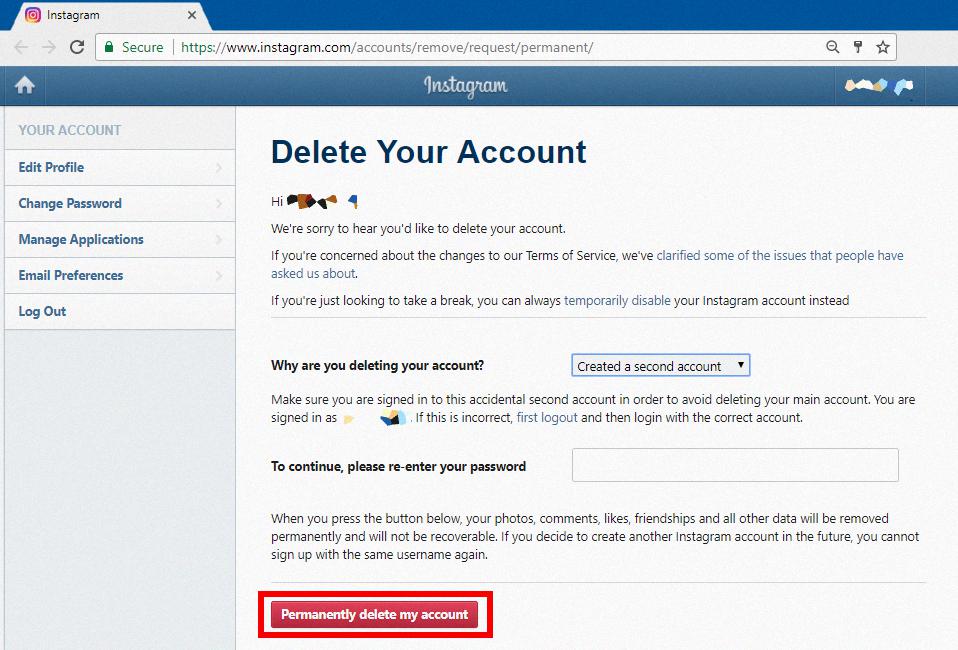Click the green Secure padlock icon

(109, 47)
